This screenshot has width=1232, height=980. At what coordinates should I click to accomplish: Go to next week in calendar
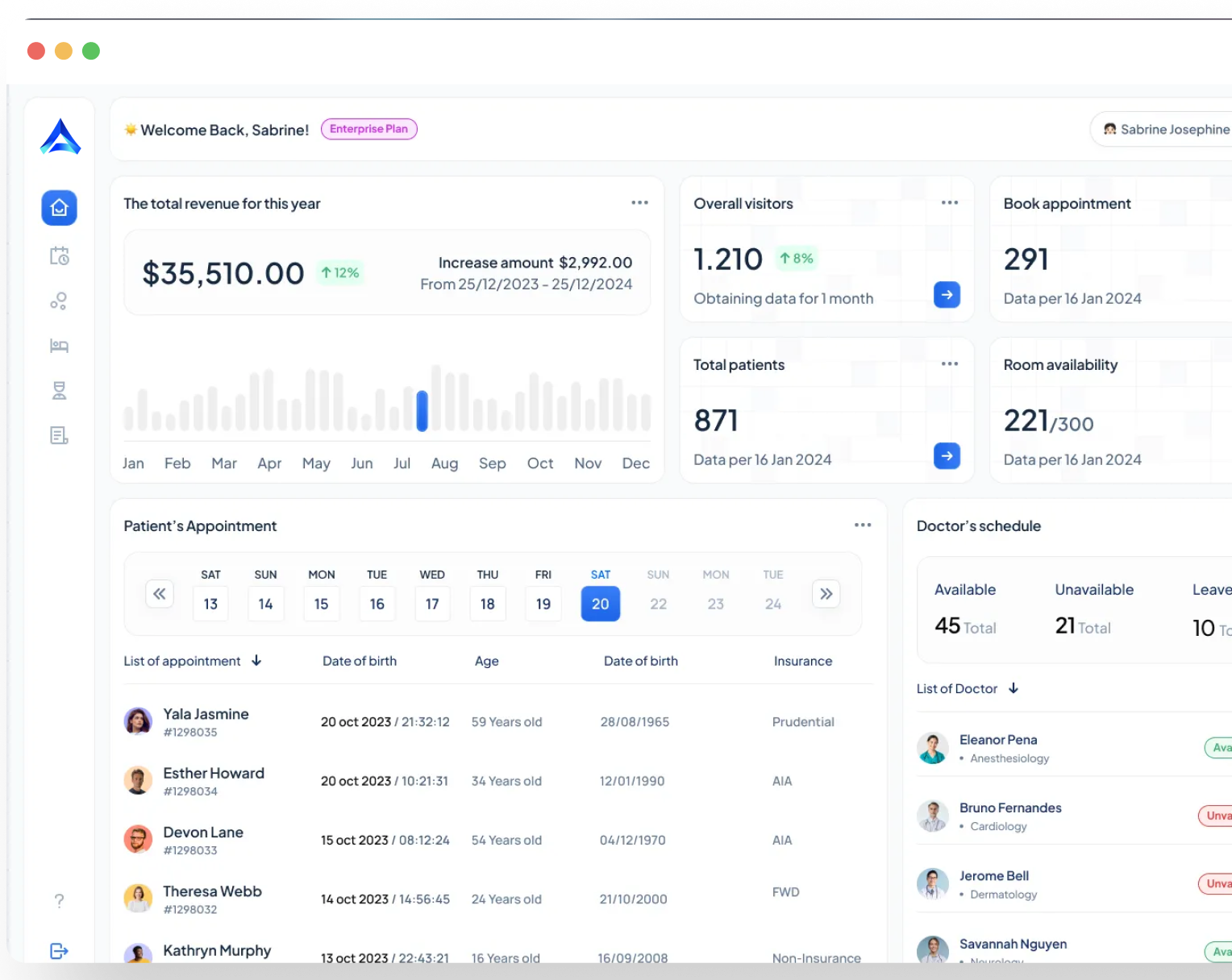coord(826,594)
